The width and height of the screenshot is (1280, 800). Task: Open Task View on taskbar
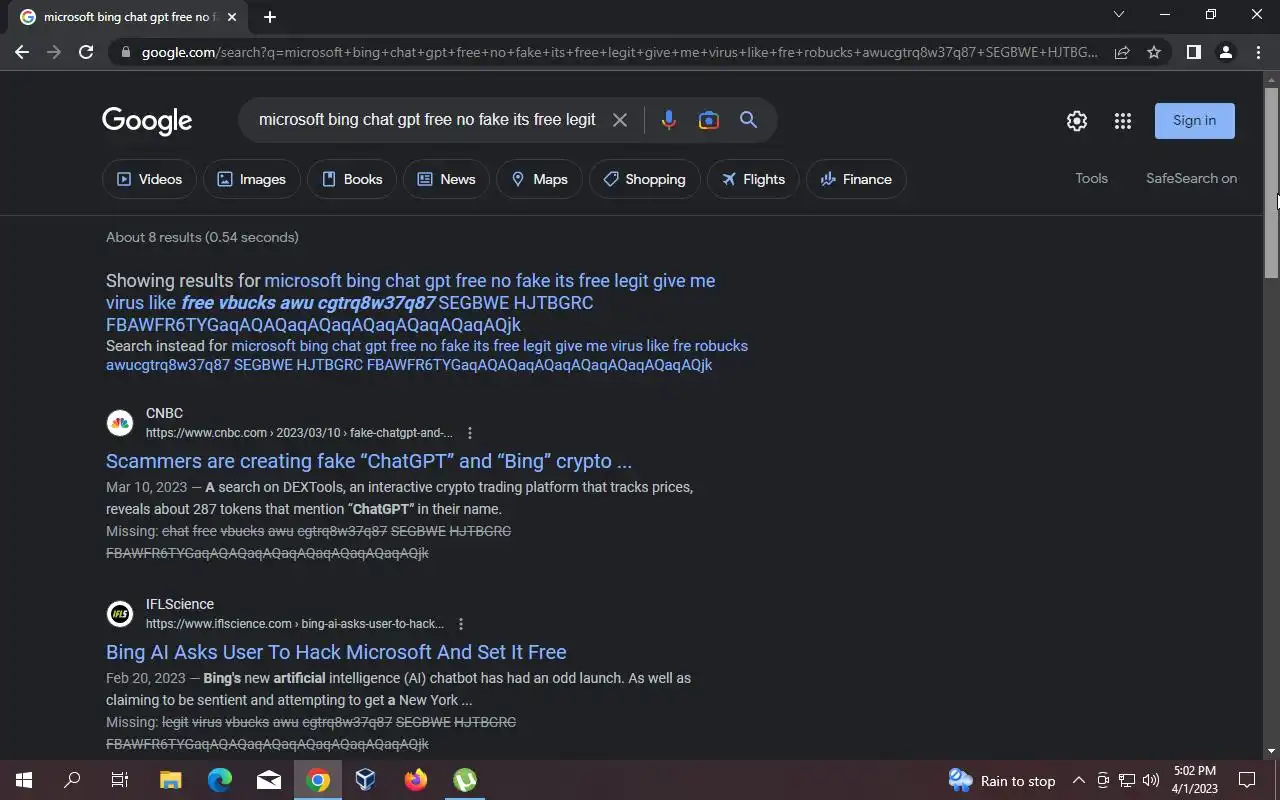click(x=120, y=780)
